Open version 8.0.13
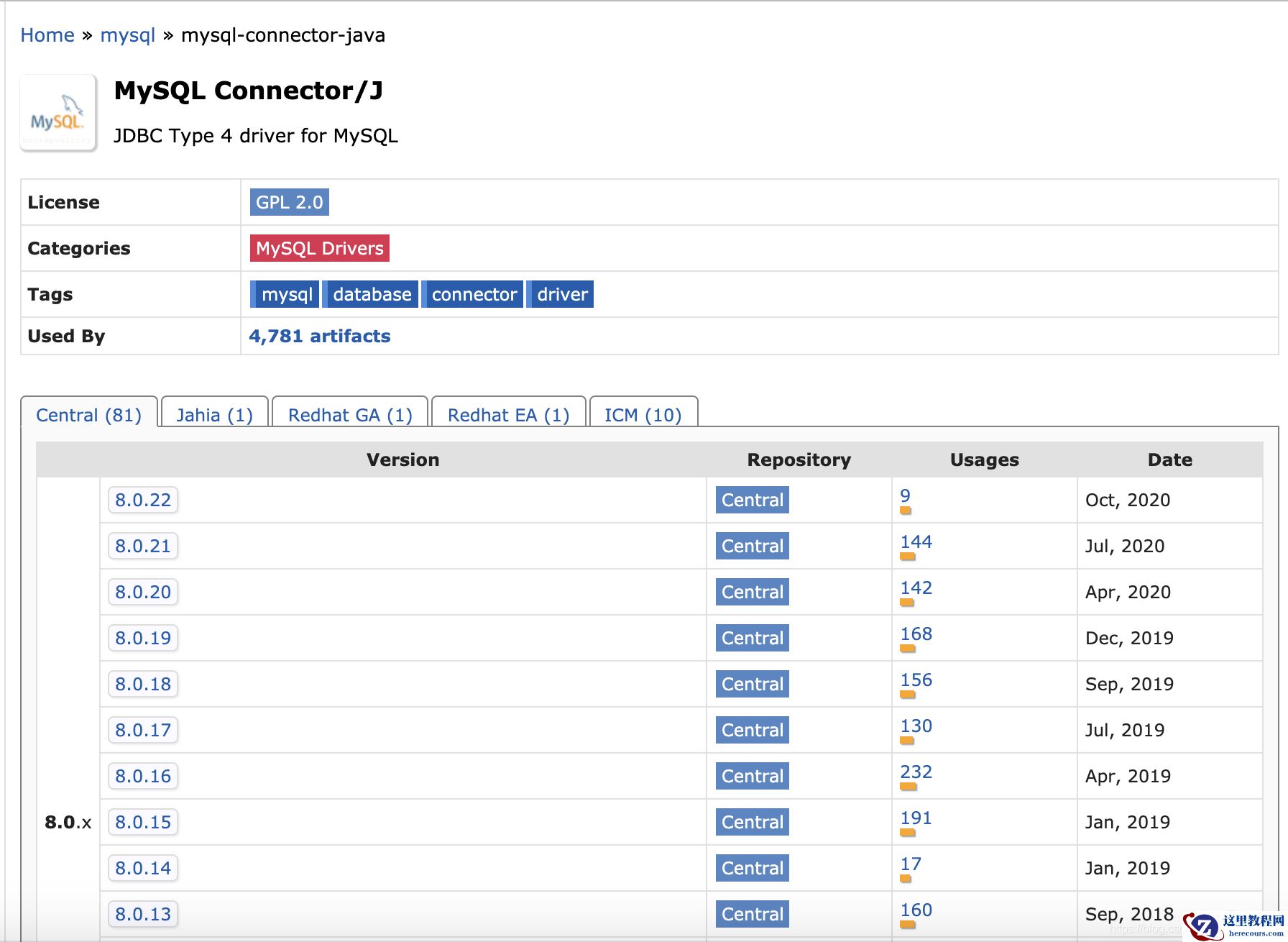1288x942 pixels. 143,914
